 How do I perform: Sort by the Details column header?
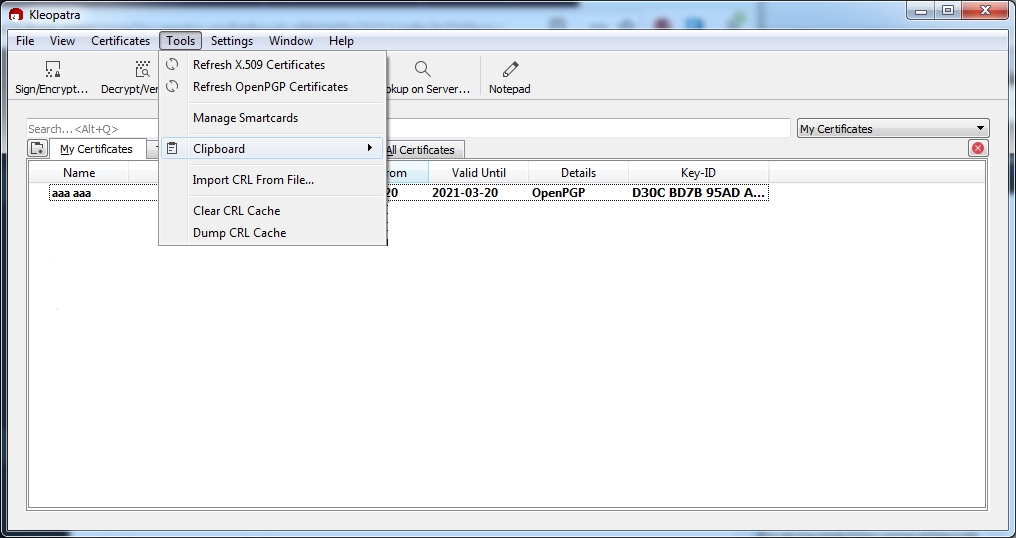[x=579, y=173]
